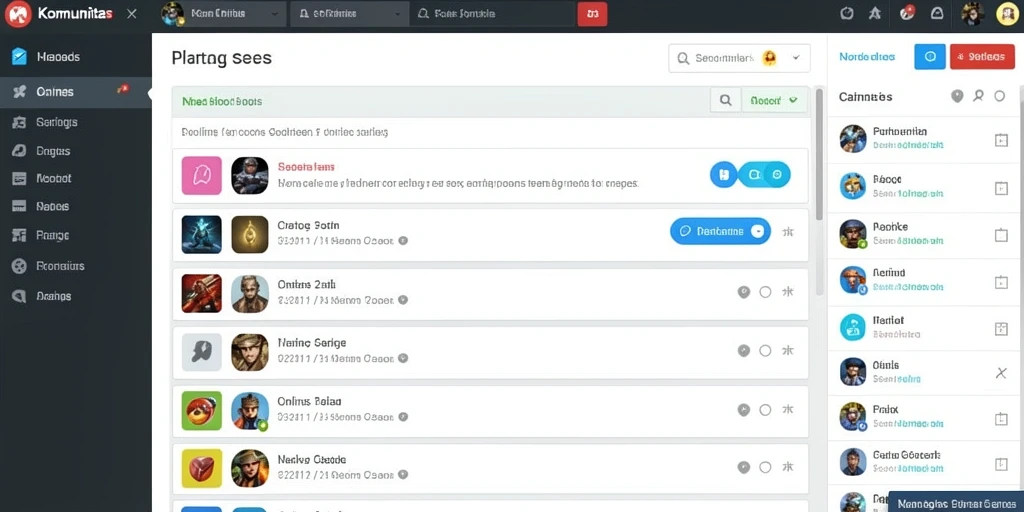Select the empty radio circle in Onlins 2ath row
The image size is (1024, 512).
[x=765, y=292]
